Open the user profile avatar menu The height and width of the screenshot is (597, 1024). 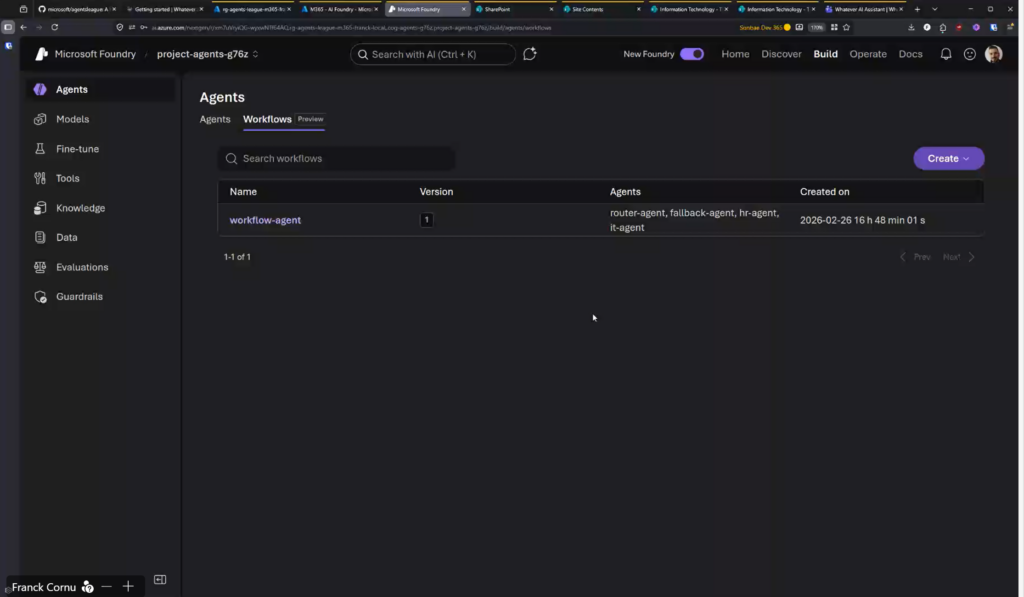[993, 54]
